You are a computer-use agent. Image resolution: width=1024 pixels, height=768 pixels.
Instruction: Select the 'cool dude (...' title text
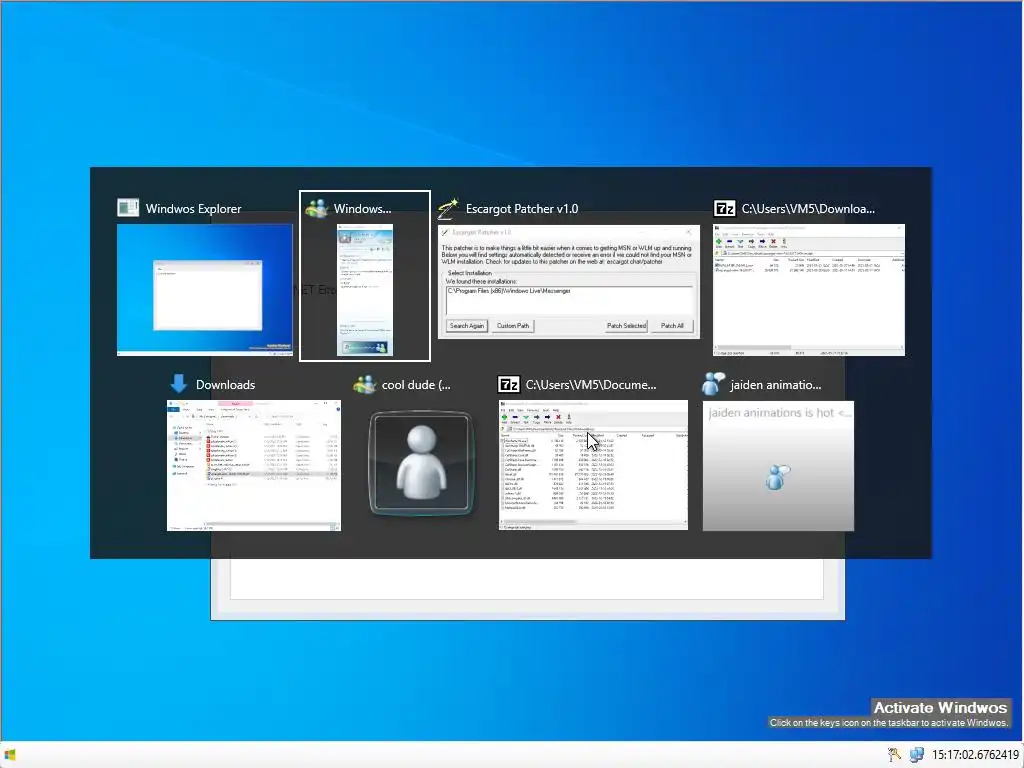(x=416, y=385)
